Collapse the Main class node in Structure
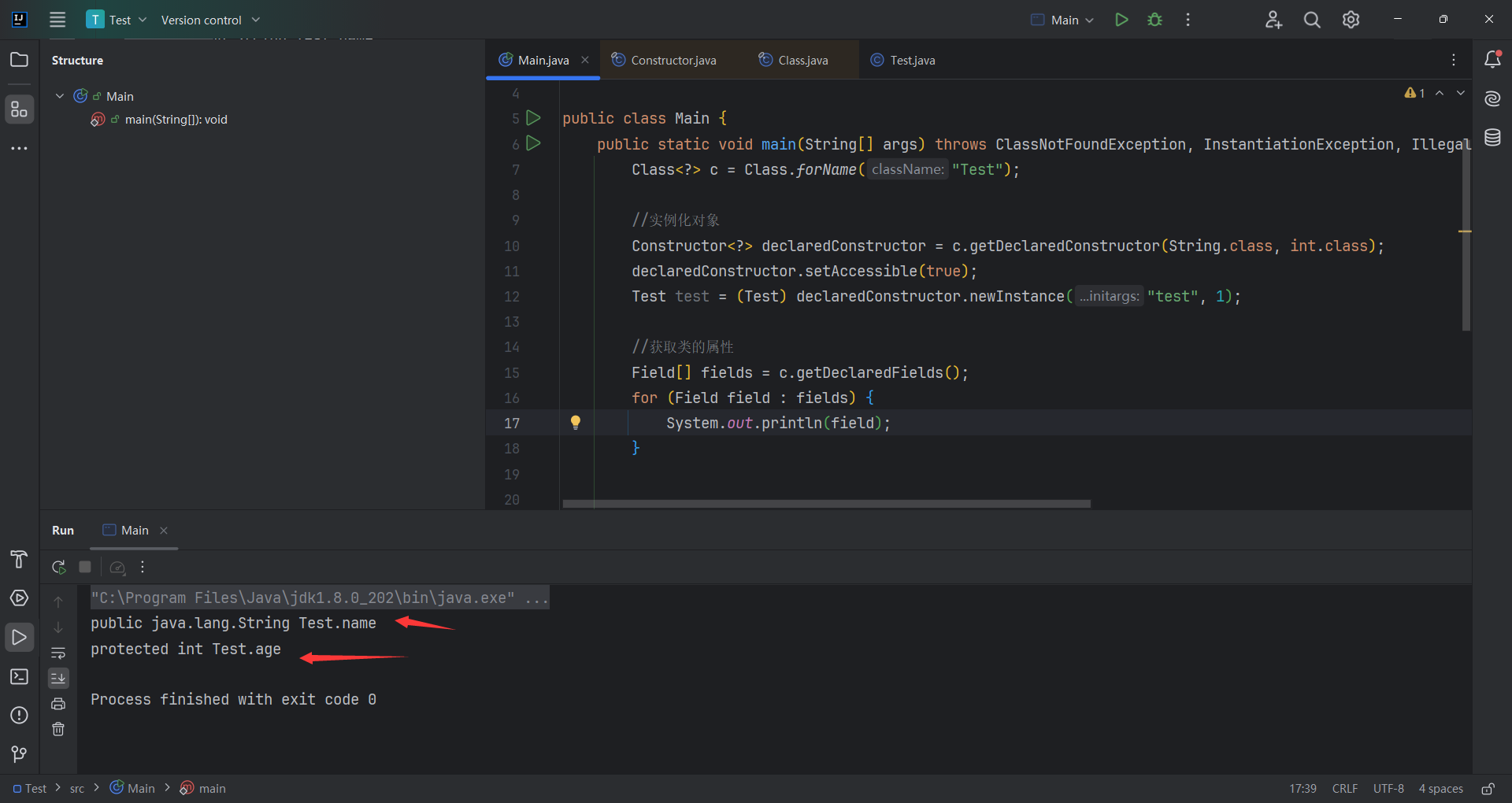Image resolution: width=1512 pixels, height=803 pixels. pyautogui.click(x=60, y=96)
